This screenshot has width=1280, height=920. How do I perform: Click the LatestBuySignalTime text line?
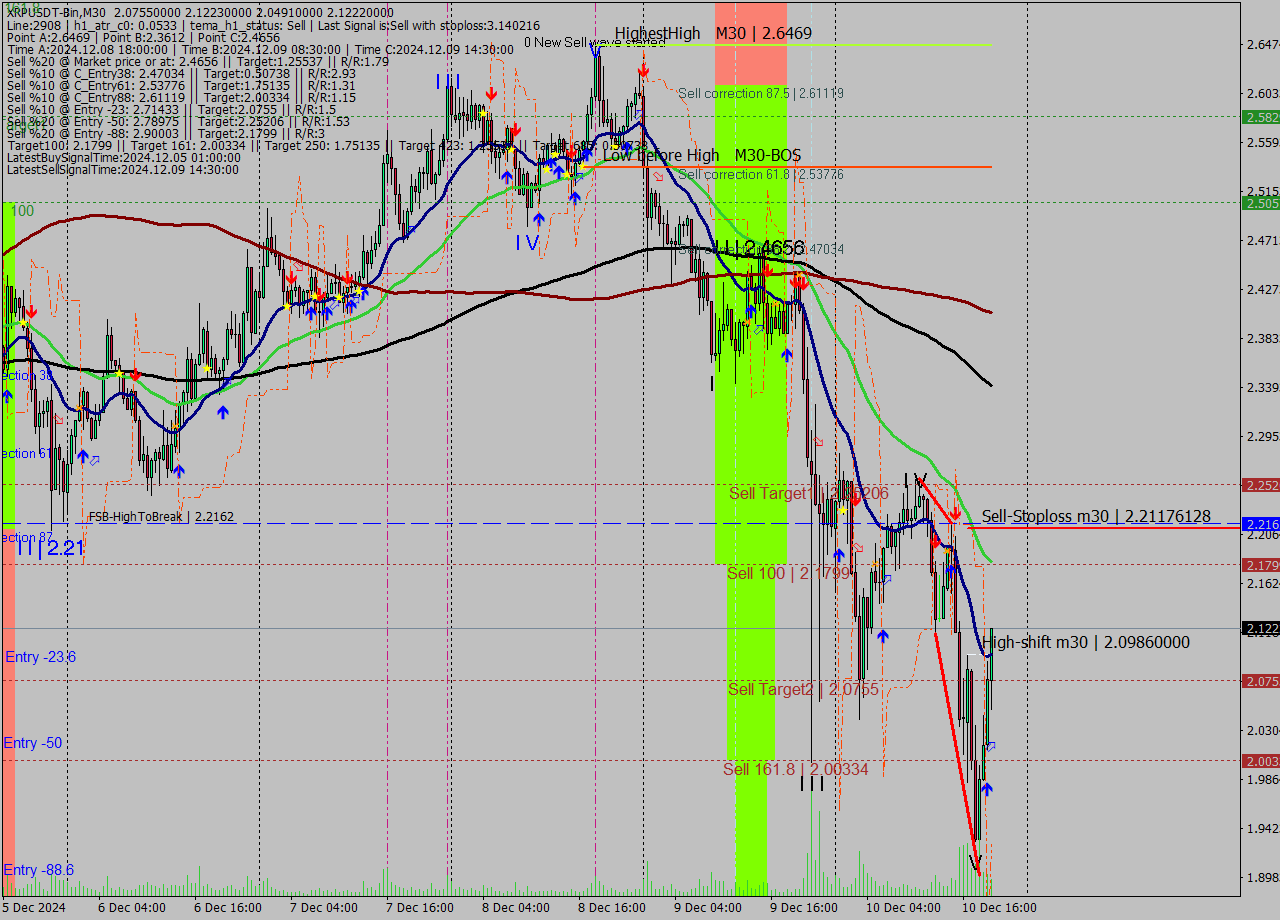click(x=123, y=157)
